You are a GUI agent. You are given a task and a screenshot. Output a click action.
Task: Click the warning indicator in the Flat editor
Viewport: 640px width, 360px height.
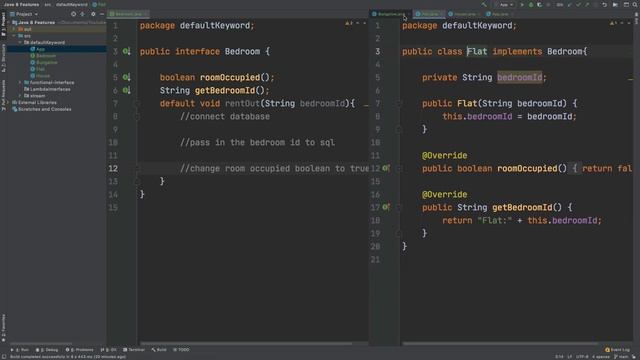[x=613, y=24]
